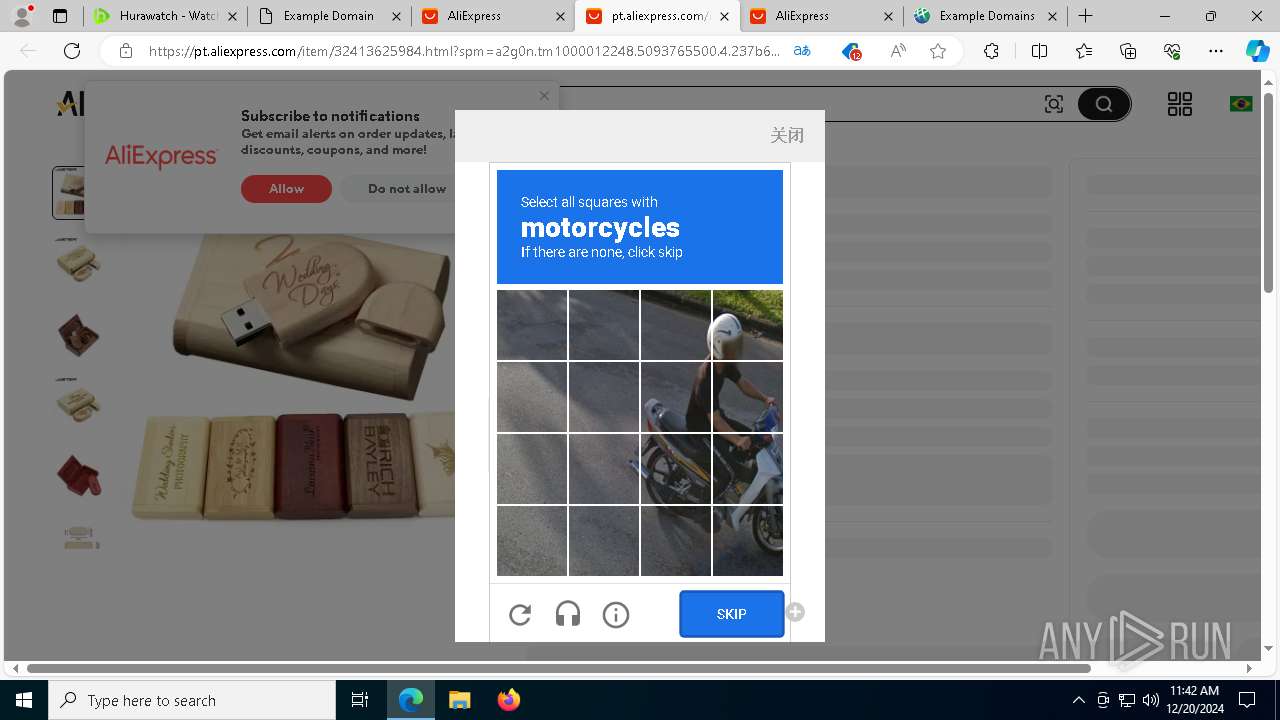Click the captcha refresh icon
1280x720 pixels.
click(520, 614)
